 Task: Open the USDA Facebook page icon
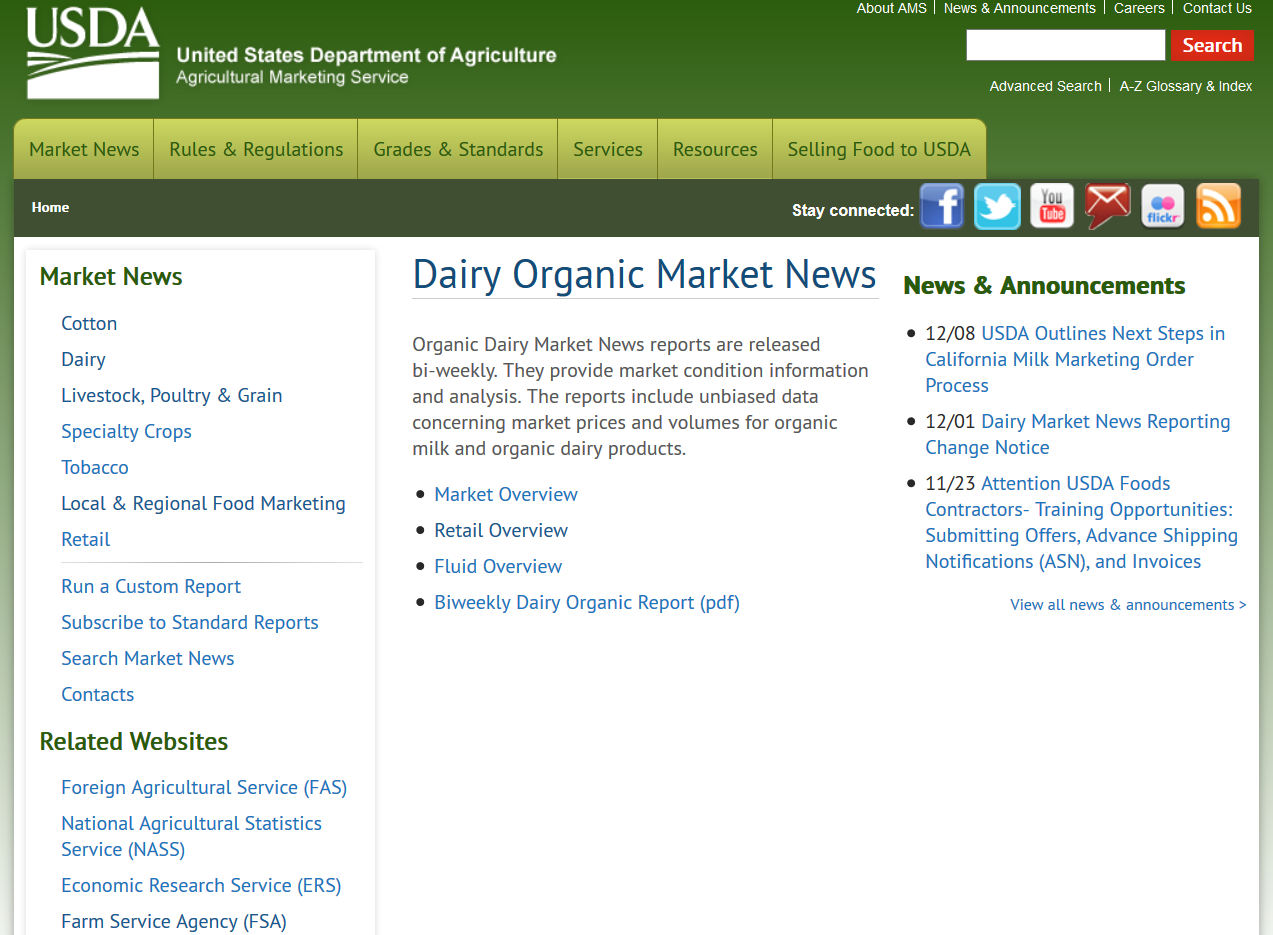tap(942, 206)
